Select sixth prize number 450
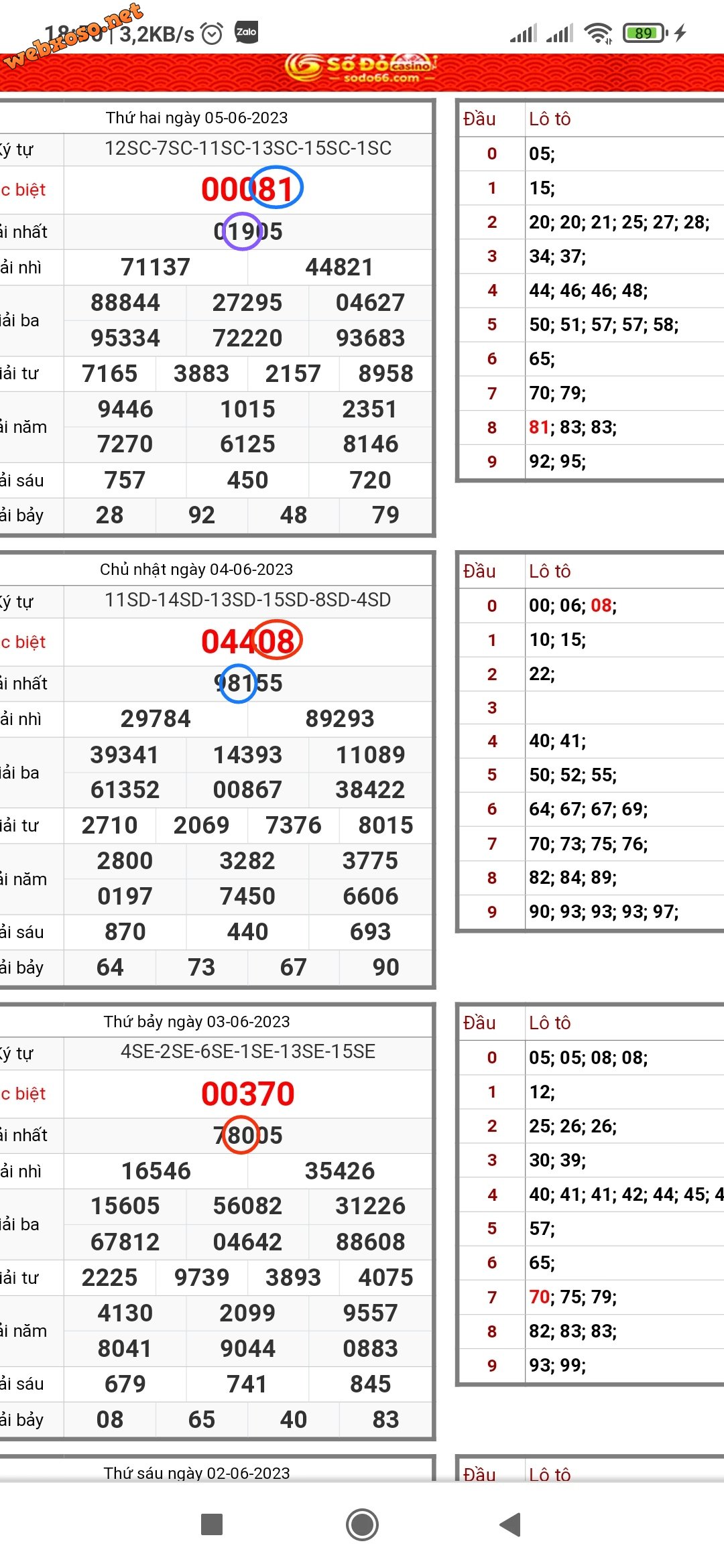The image size is (724, 1568). tap(247, 480)
